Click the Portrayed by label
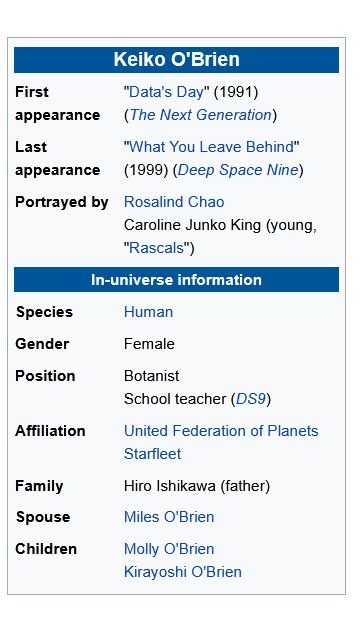The image size is (364, 642). (61, 202)
